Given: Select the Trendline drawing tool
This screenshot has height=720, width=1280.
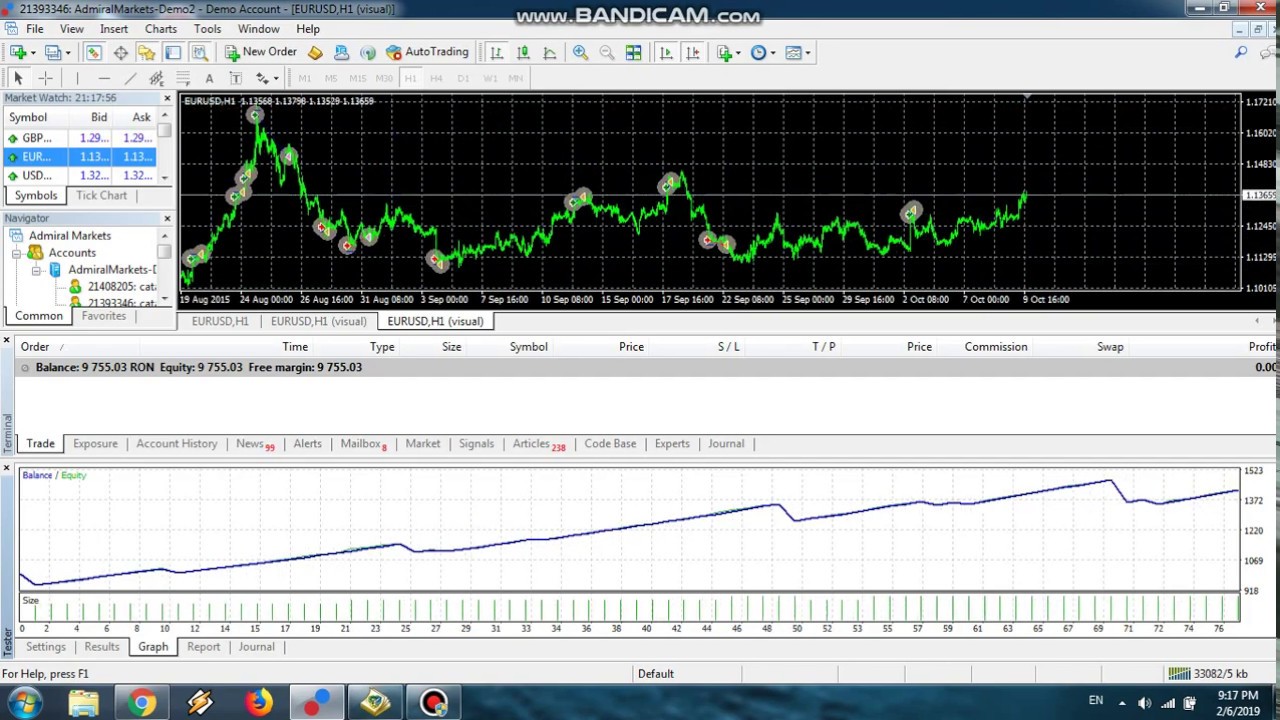Looking at the screenshot, I should point(130,78).
